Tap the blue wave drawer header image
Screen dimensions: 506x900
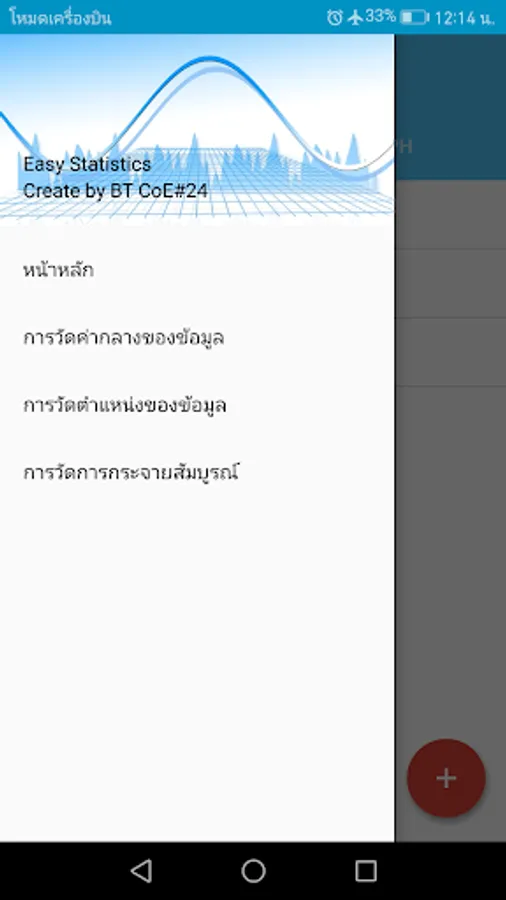point(197,129)
